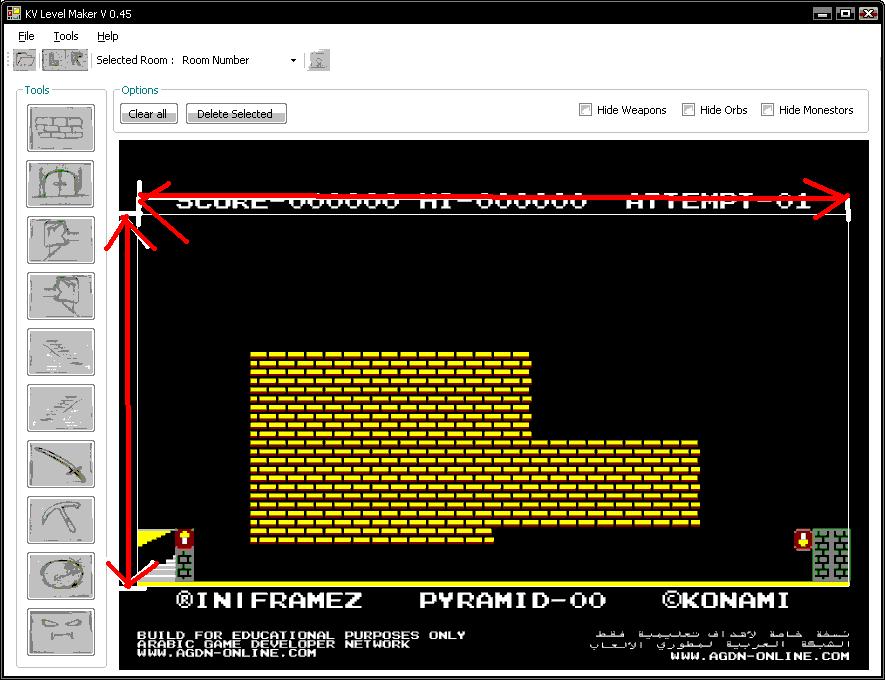
Task: Open the Help menu
Action: point(107,36)
